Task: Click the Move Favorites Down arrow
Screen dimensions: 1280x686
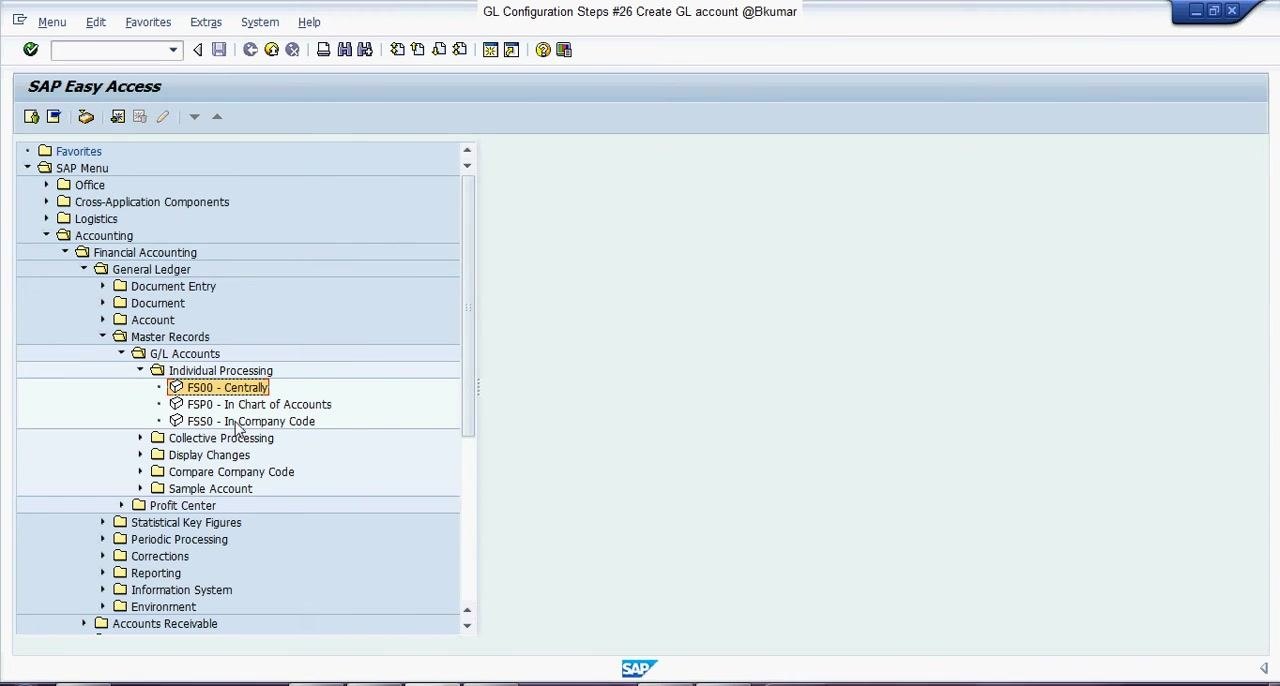Action: coord(194,117)
